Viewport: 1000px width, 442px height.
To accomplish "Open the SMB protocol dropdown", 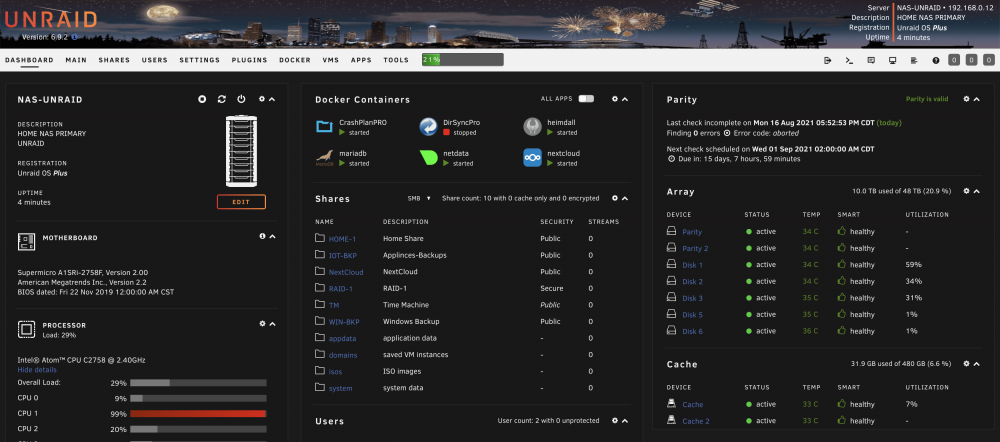I will (x=419, y=198).
